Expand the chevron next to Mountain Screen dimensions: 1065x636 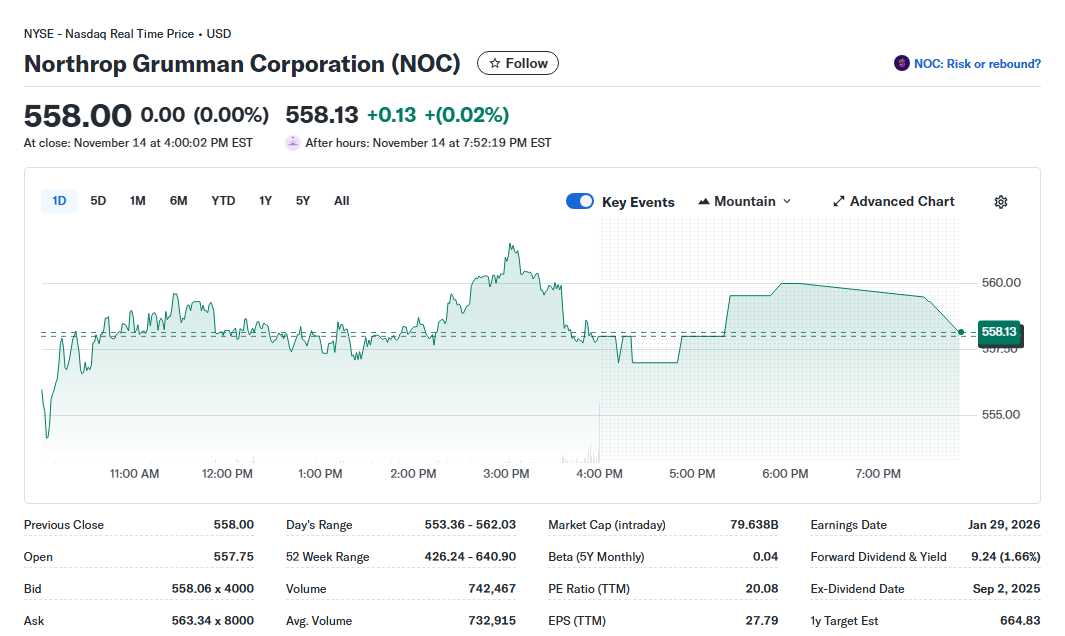point(785,201)
